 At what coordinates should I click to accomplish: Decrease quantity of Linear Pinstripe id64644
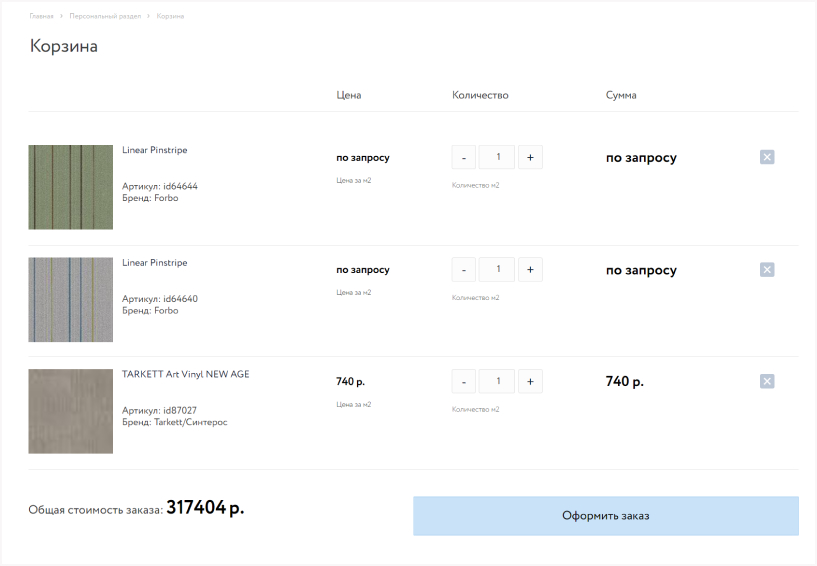point(464,157)
